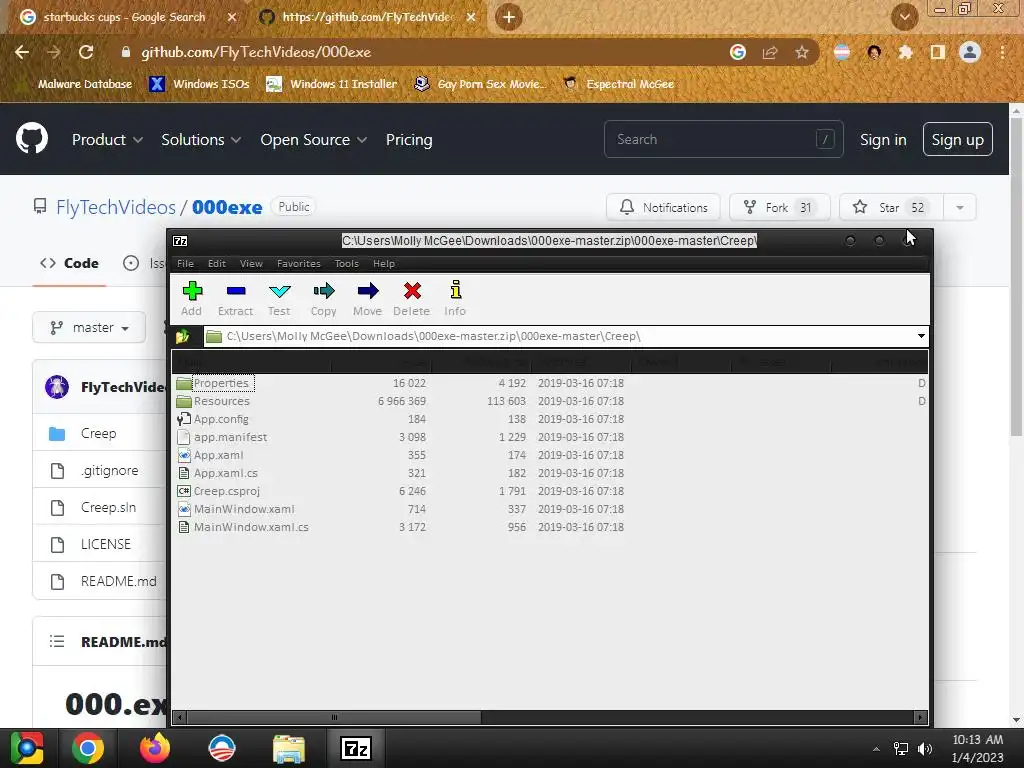This screenshot has height=768, width=1024.
Task: Select the Code tab on GitHub
Action: (69, 263)
